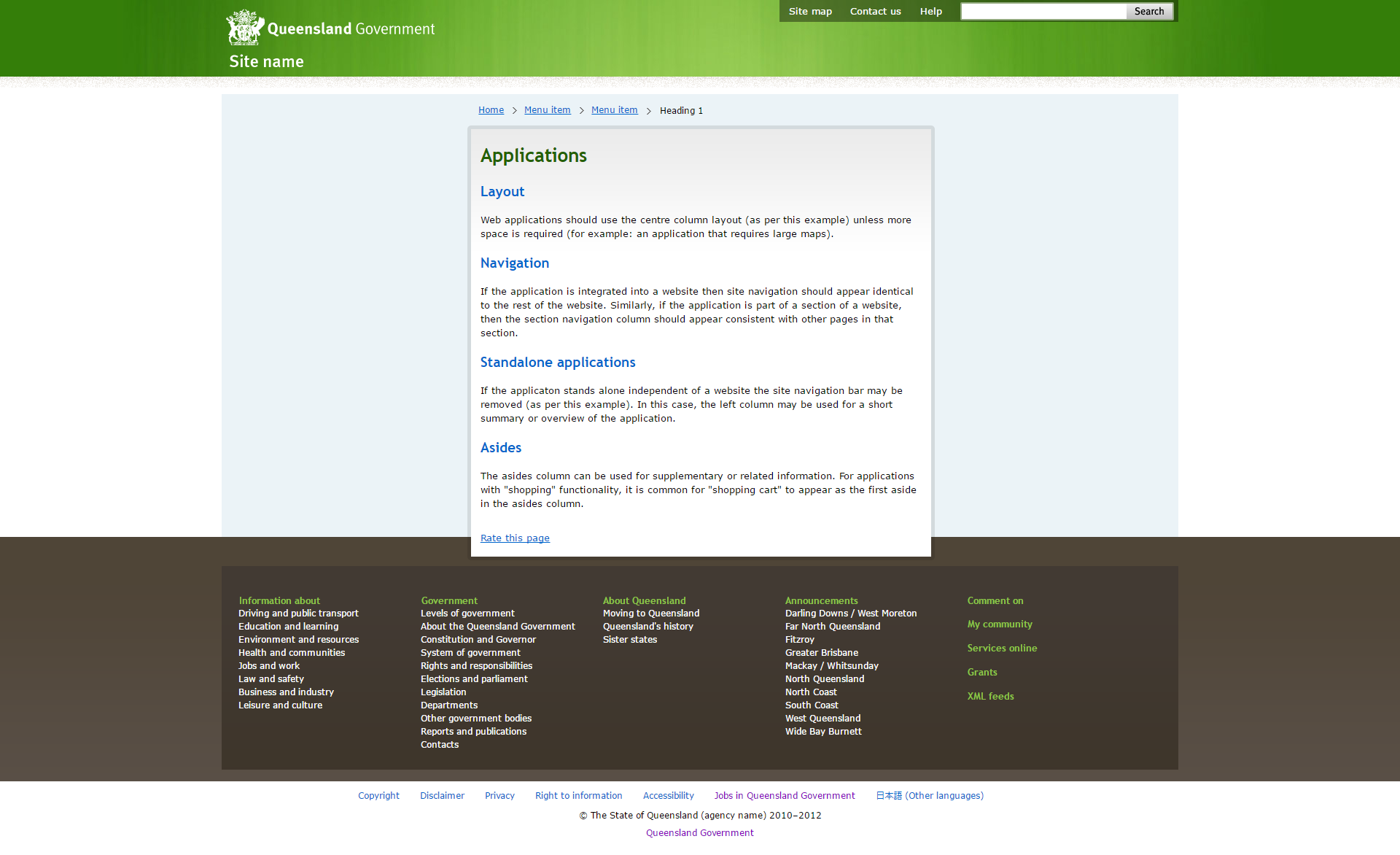Click inside the search text field
Screen dimensions: 1400x855
[1043, 11]
